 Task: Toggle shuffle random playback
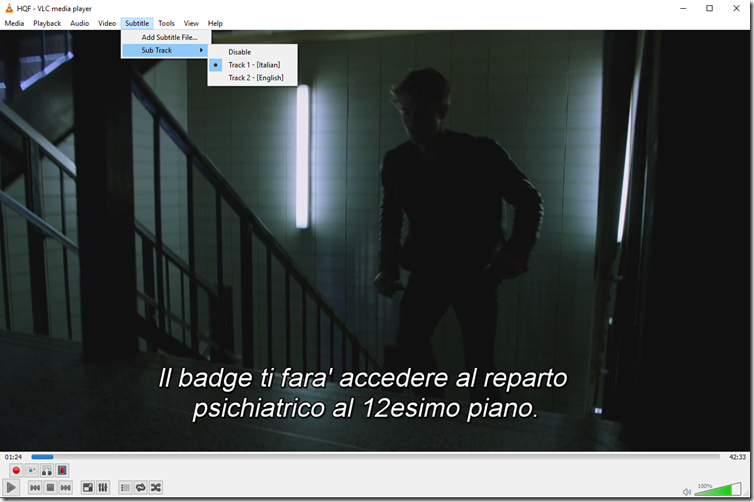156,488
